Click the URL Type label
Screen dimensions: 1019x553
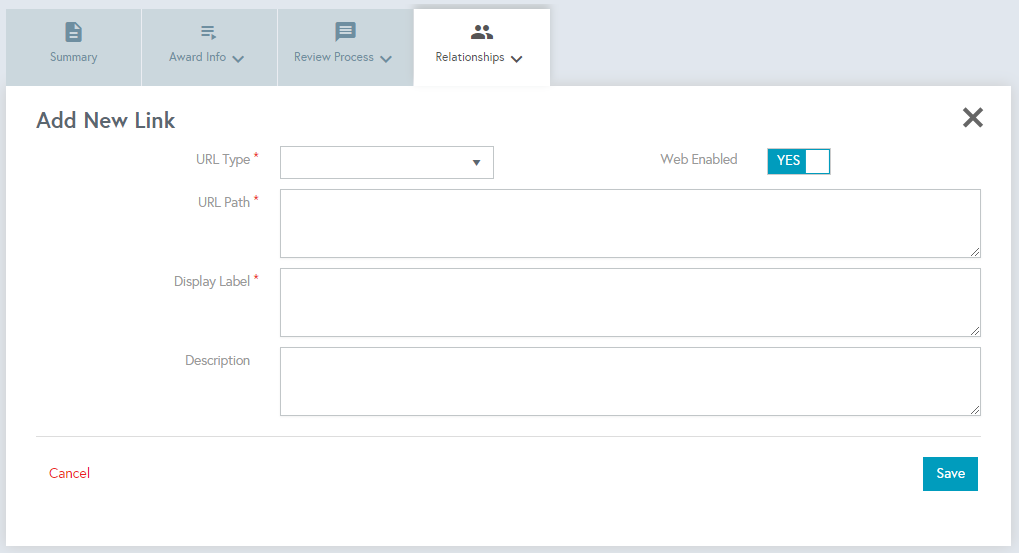223,160
